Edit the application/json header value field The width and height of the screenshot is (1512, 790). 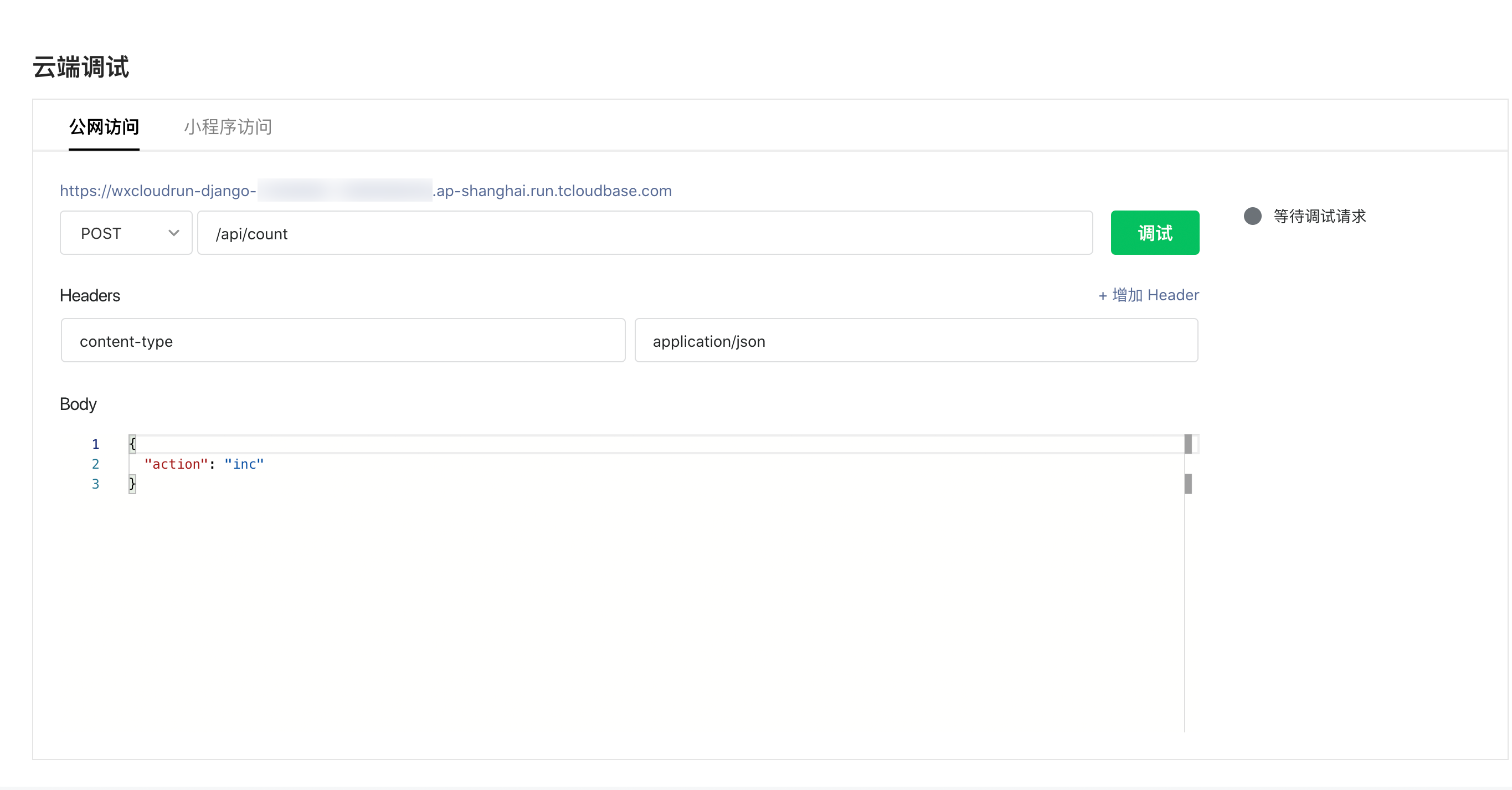point(916,341)
